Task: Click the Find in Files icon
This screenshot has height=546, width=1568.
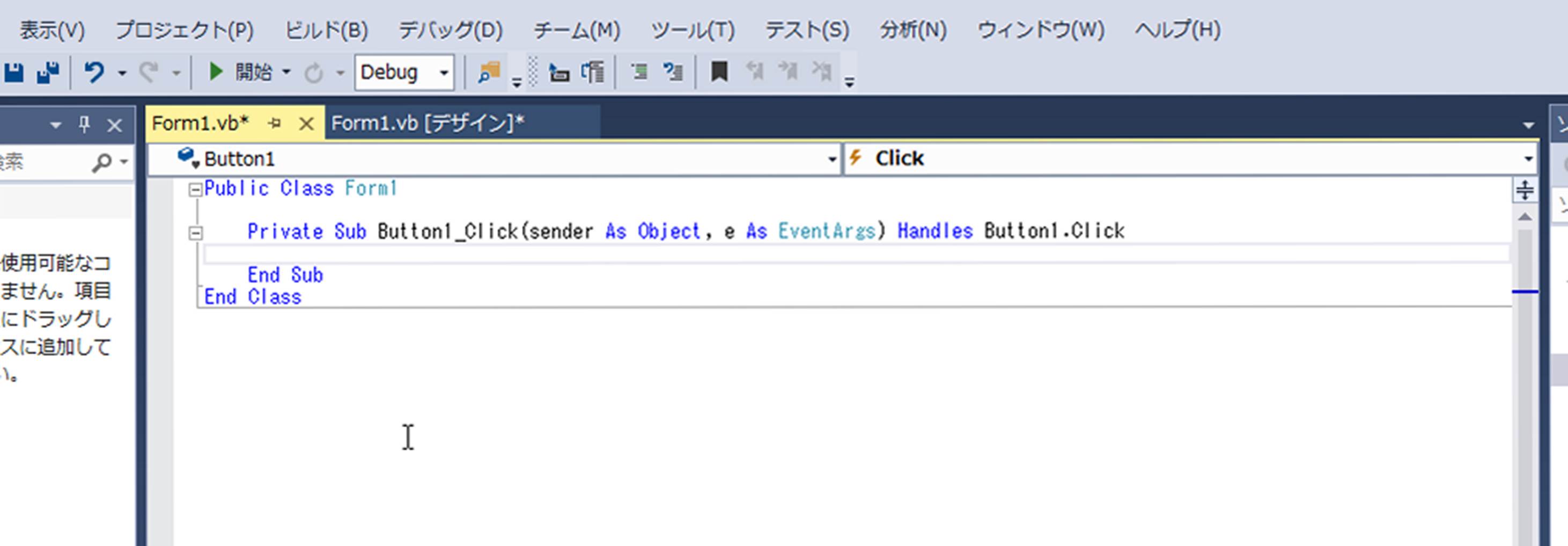Action: click(489, 72)
